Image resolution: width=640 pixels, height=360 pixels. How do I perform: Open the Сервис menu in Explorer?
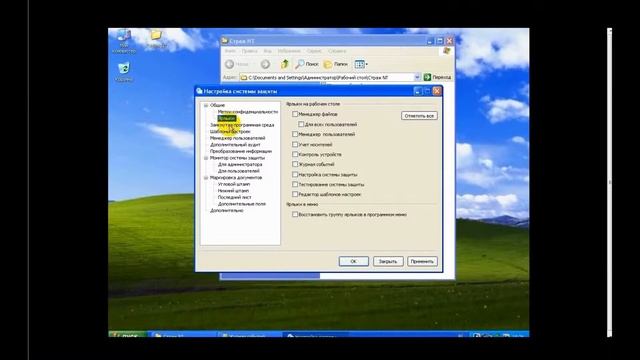point(314,51)
